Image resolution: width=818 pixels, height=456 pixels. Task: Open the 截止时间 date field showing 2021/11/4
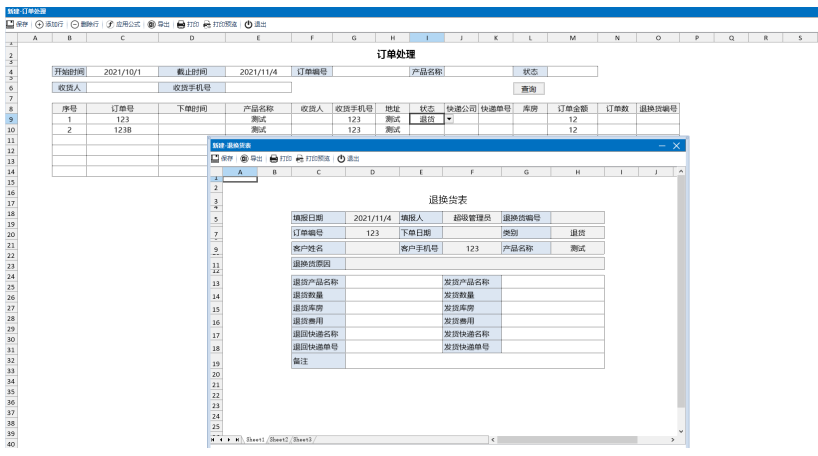click(x=258, y=72)
